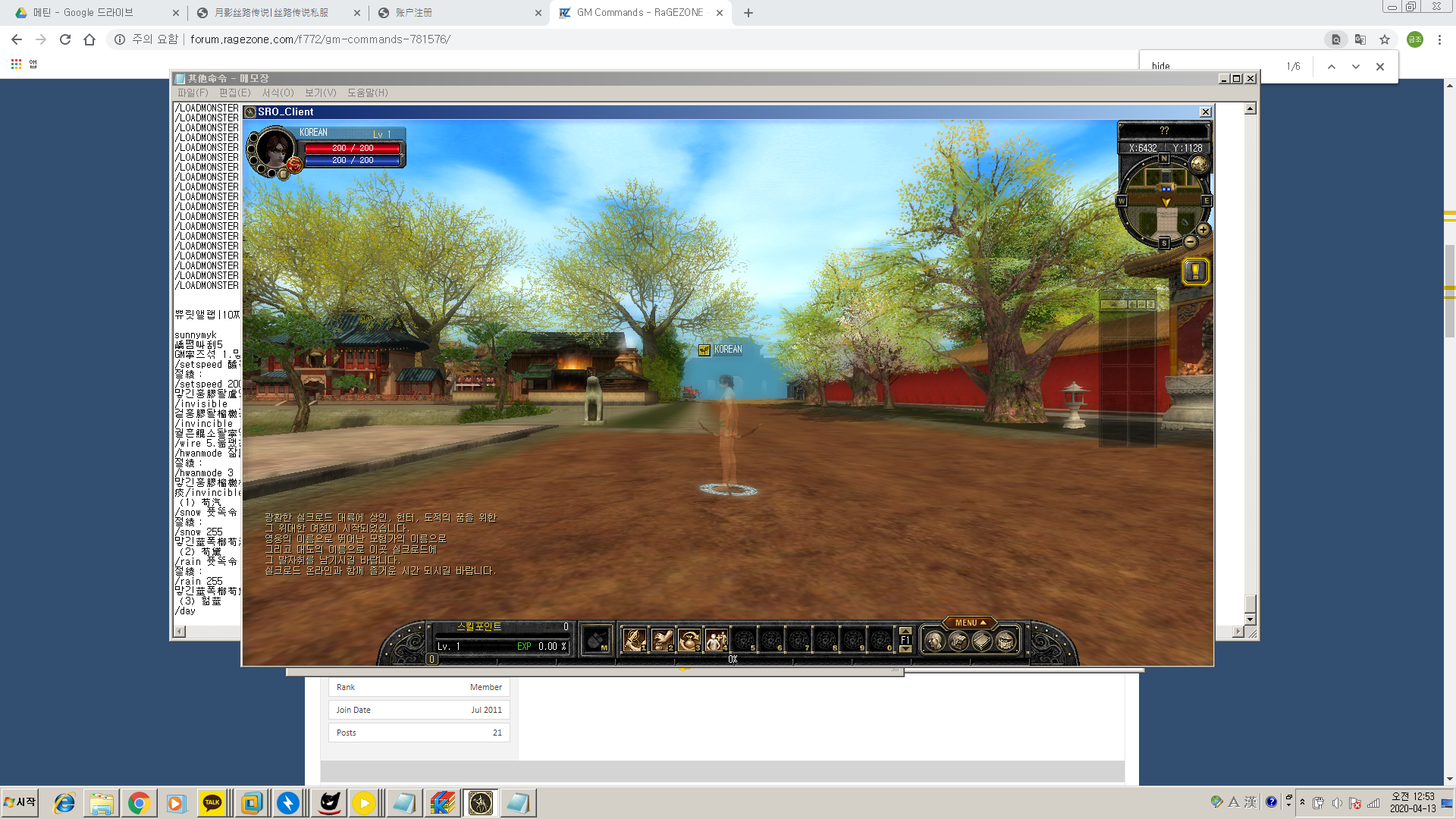Activate the pickup hand skill in slot 2
The image size is (1456, 819).
[661, 641]
